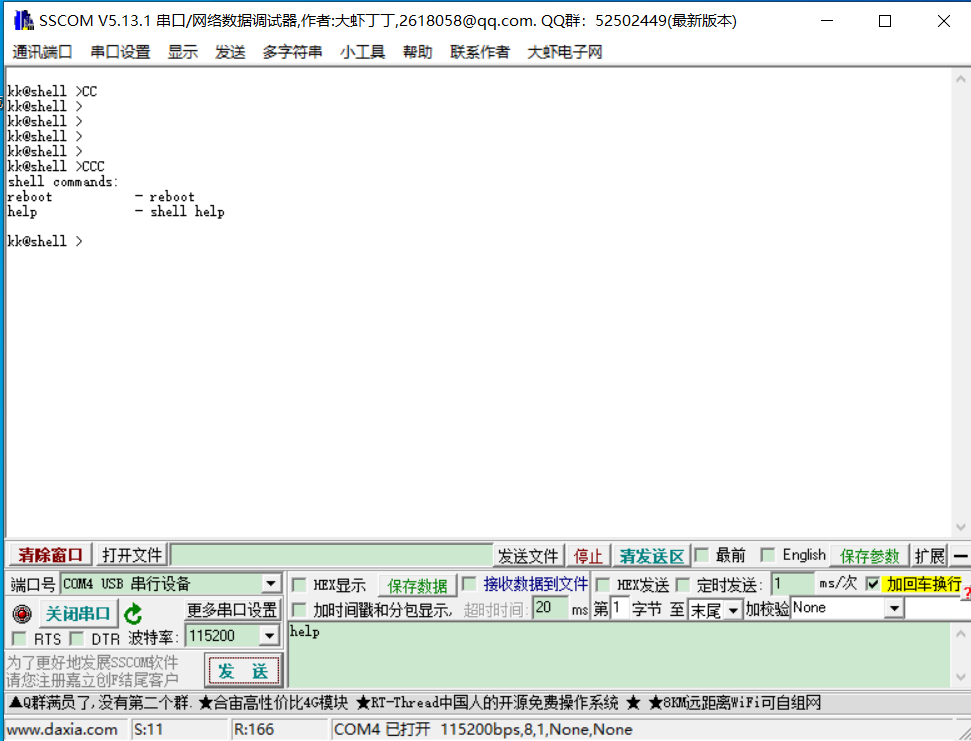This screenshot has height=741, width=971.
Task: Open the 小工具 menu
Action: click(362, 52)
